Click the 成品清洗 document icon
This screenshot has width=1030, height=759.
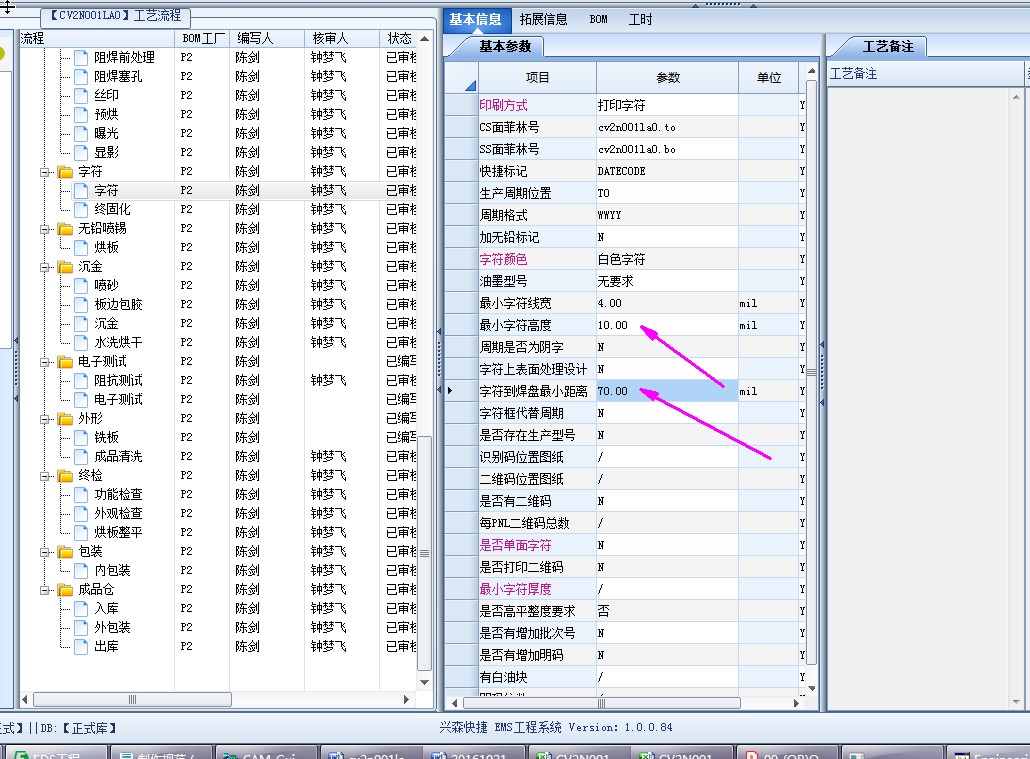pos(81,457)
